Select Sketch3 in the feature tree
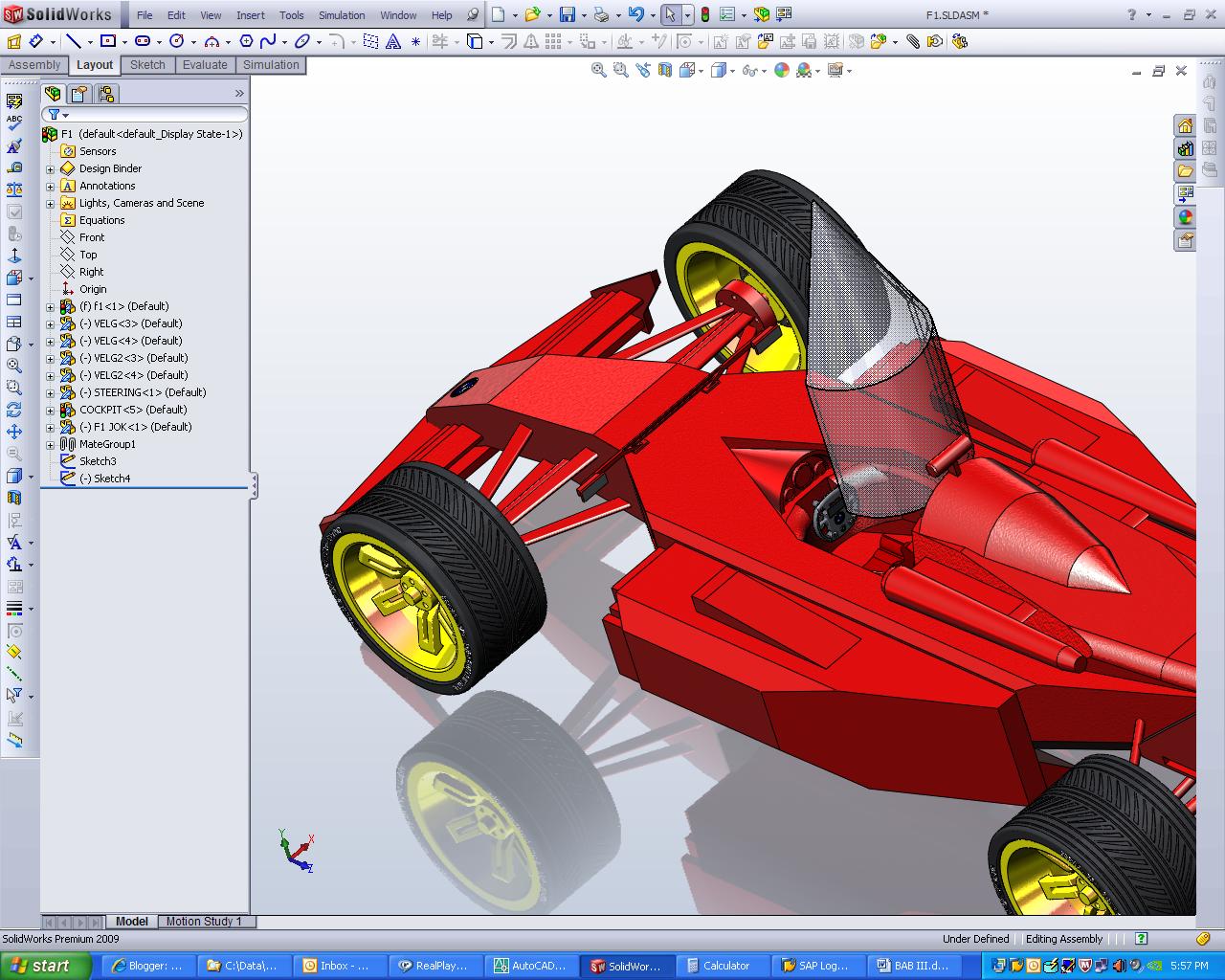The width and height of the screenshot is (1225, 980). click(x=89, y=461)
